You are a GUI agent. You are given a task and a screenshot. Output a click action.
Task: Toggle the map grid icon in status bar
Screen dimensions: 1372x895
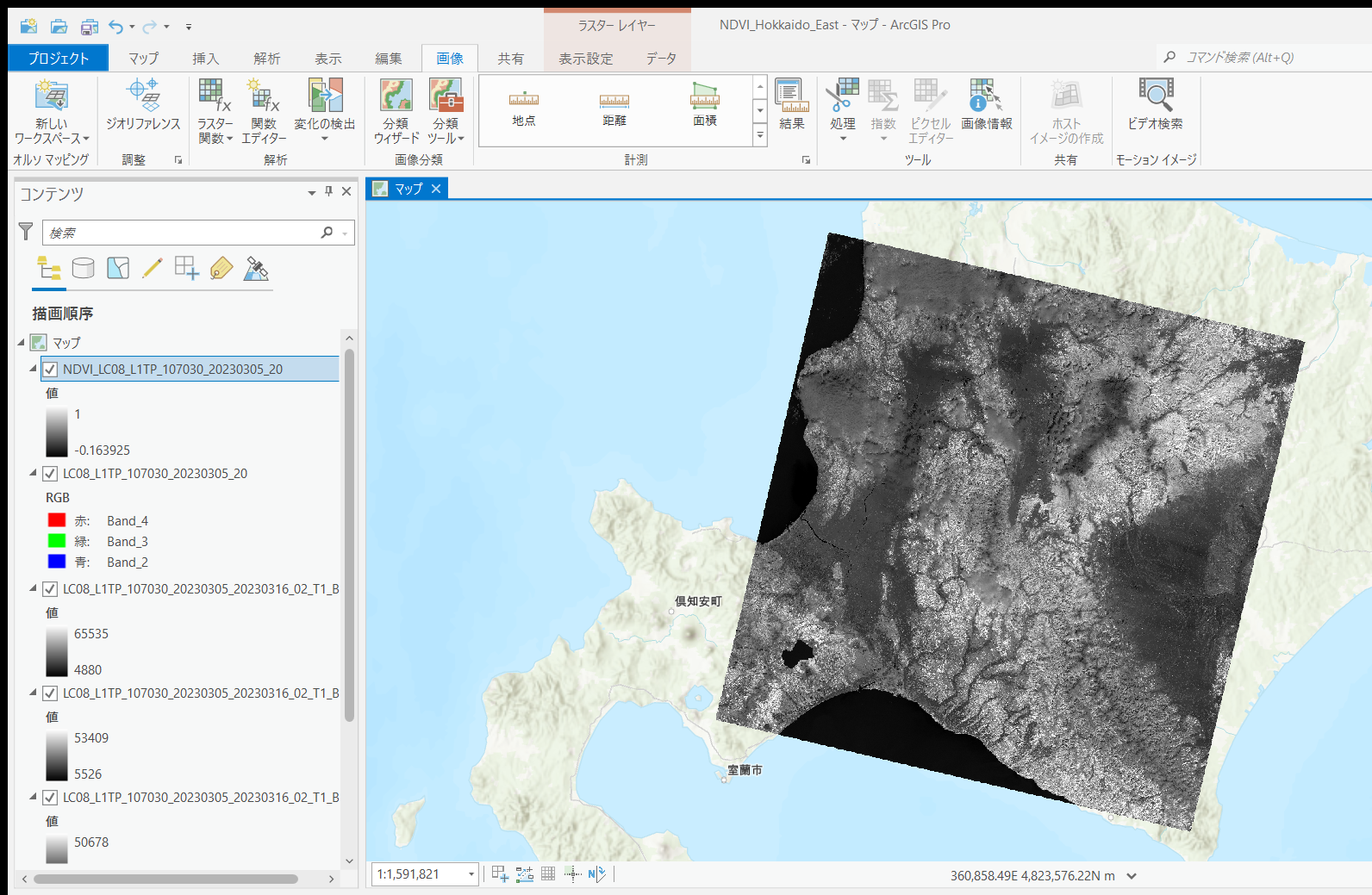(548, 874)
